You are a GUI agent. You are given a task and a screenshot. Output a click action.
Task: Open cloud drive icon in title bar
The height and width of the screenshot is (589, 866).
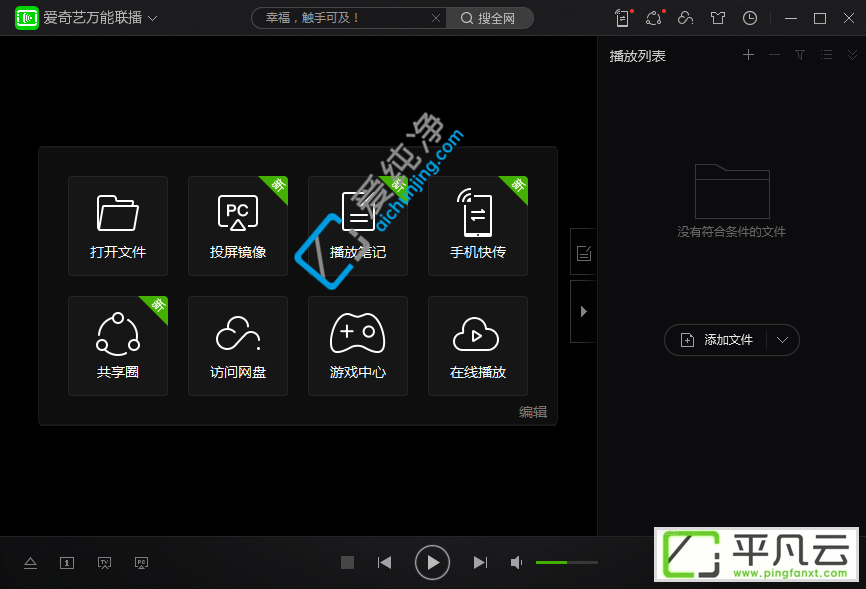click(685, 18)
